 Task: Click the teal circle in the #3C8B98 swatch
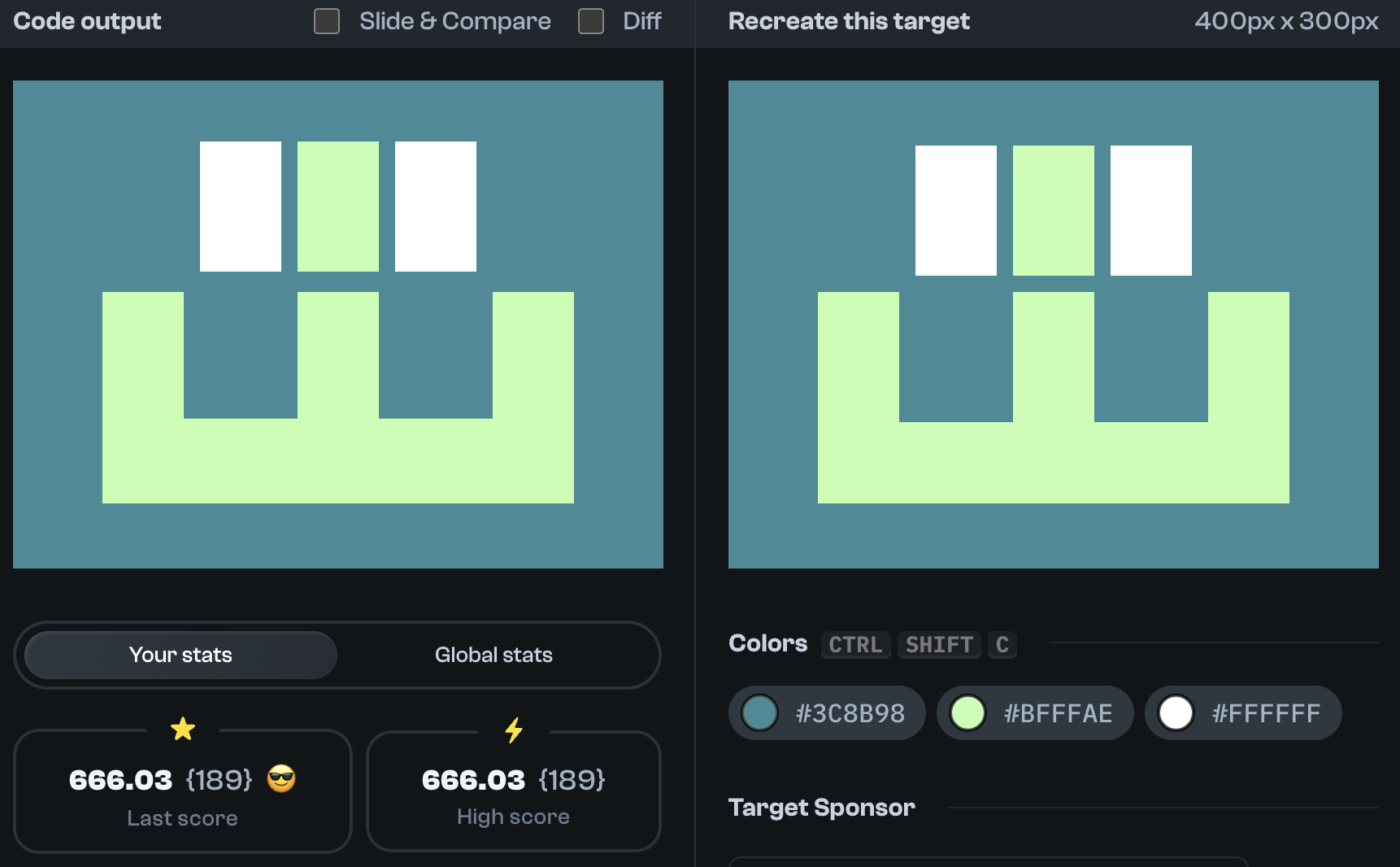(x=759, y=712)
